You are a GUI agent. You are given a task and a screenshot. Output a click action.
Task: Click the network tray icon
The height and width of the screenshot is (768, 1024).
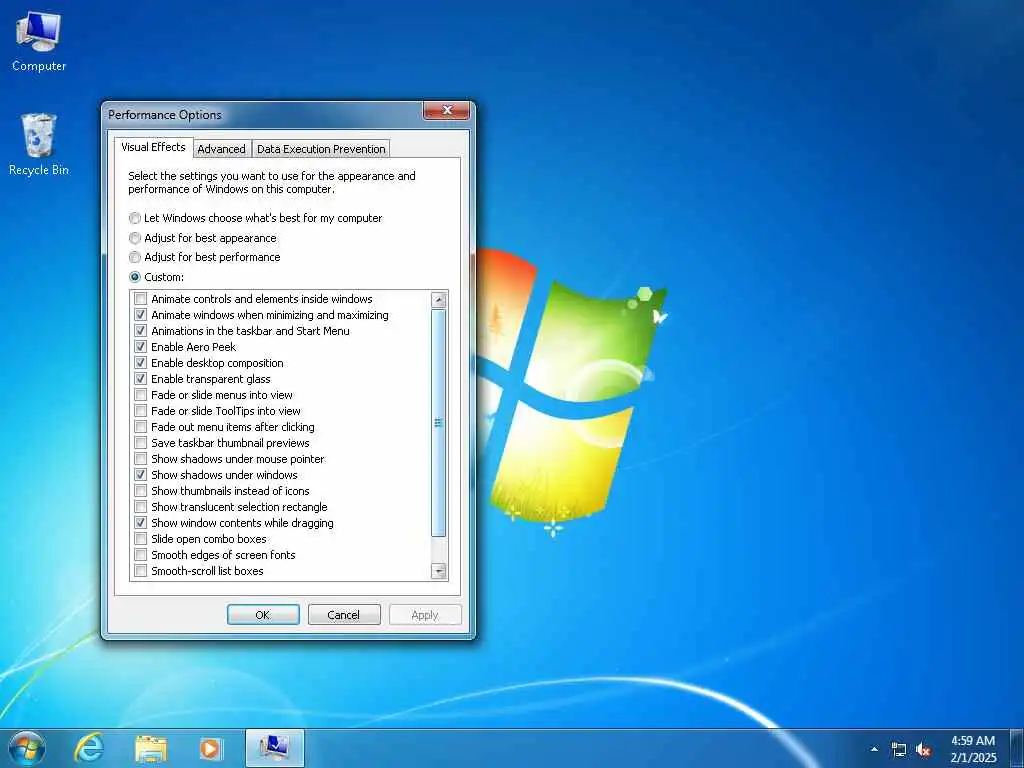899,750
